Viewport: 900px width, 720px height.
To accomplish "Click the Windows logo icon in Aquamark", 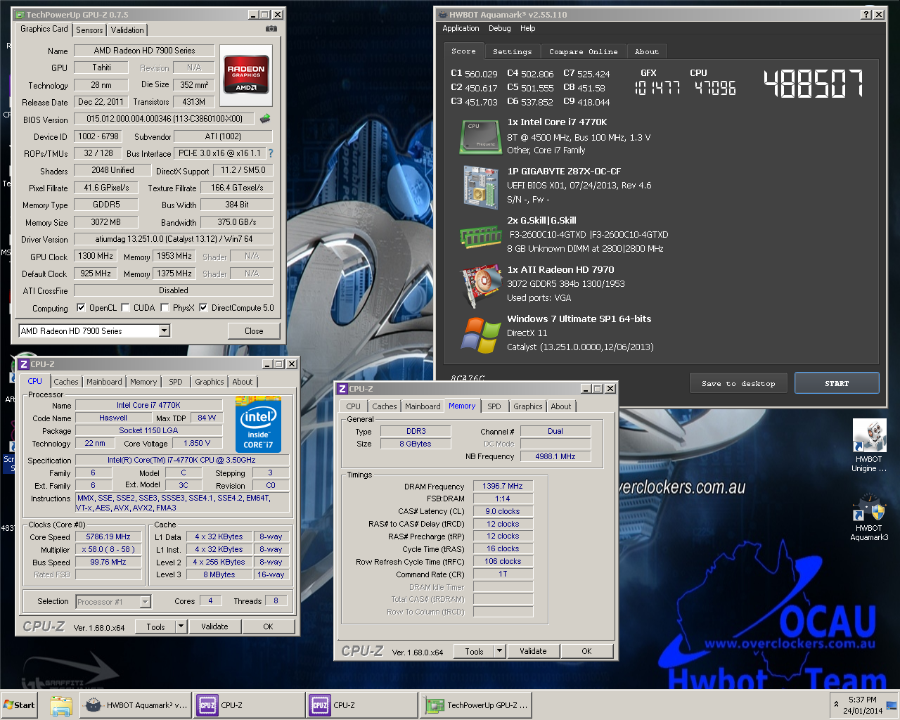I will pyautogui.click(x=480, y=335).
